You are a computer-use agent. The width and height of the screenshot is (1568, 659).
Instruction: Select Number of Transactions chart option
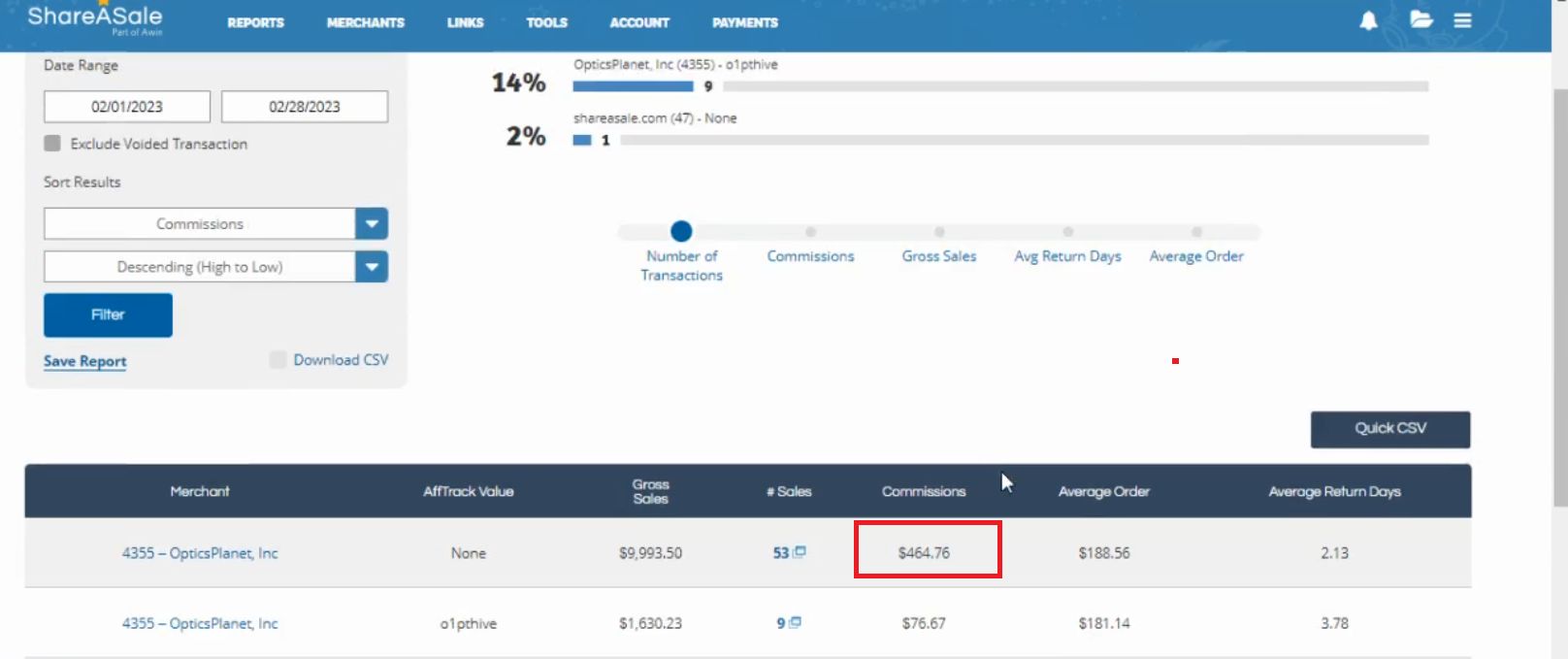681,231
